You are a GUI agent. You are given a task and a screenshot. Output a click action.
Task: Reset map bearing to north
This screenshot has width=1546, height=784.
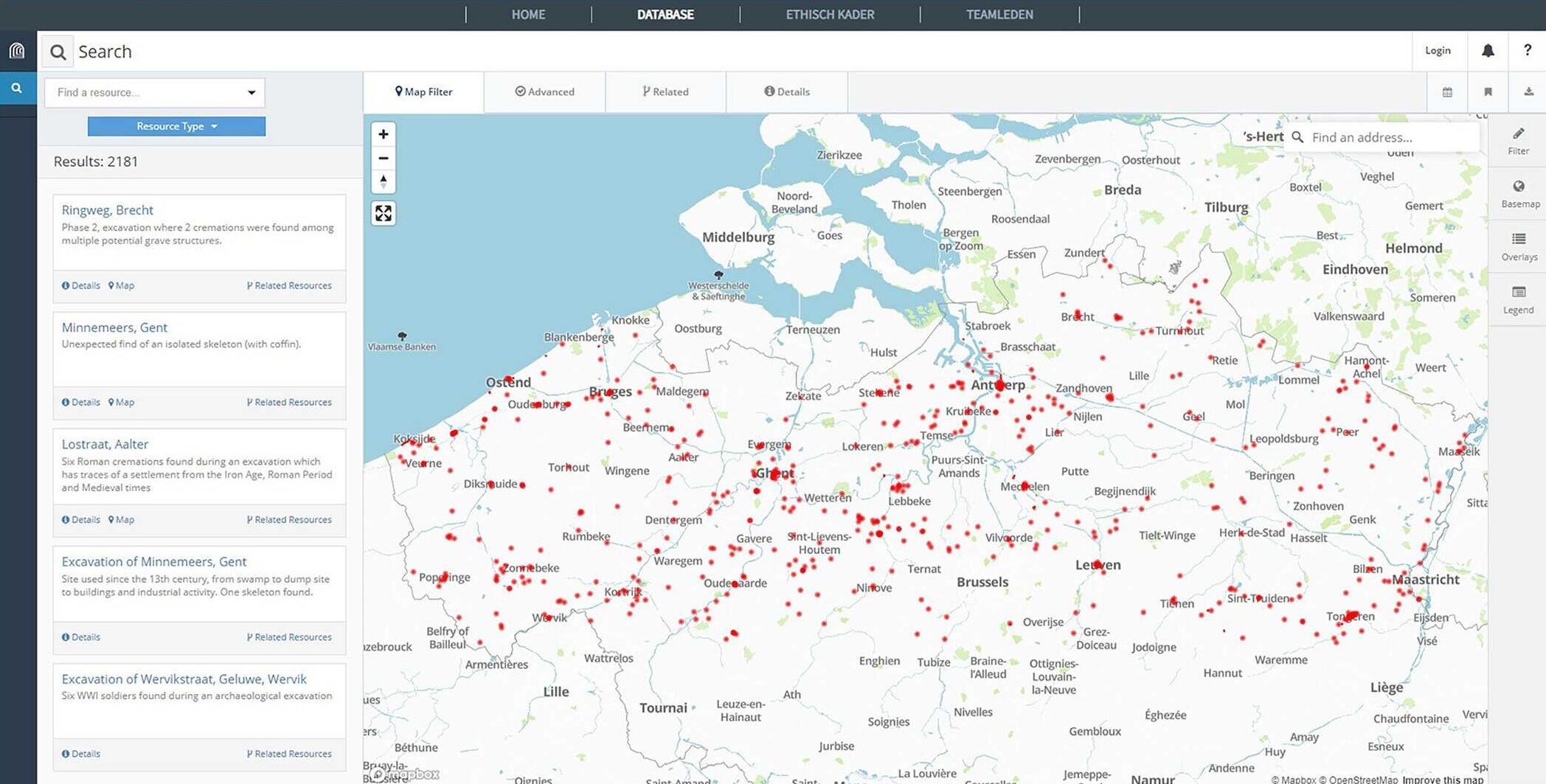click(384, 181)
